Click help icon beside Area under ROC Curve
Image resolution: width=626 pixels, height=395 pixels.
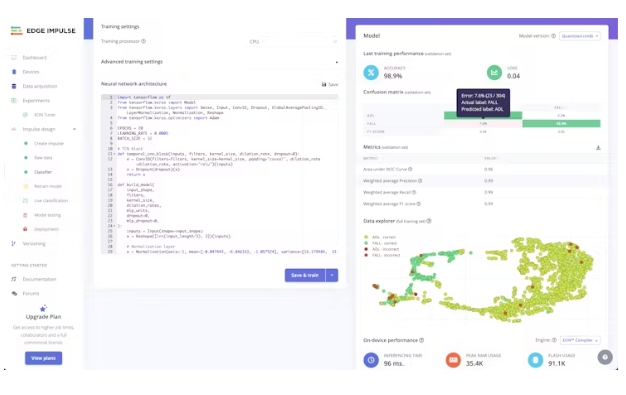[x=410, y=169]
